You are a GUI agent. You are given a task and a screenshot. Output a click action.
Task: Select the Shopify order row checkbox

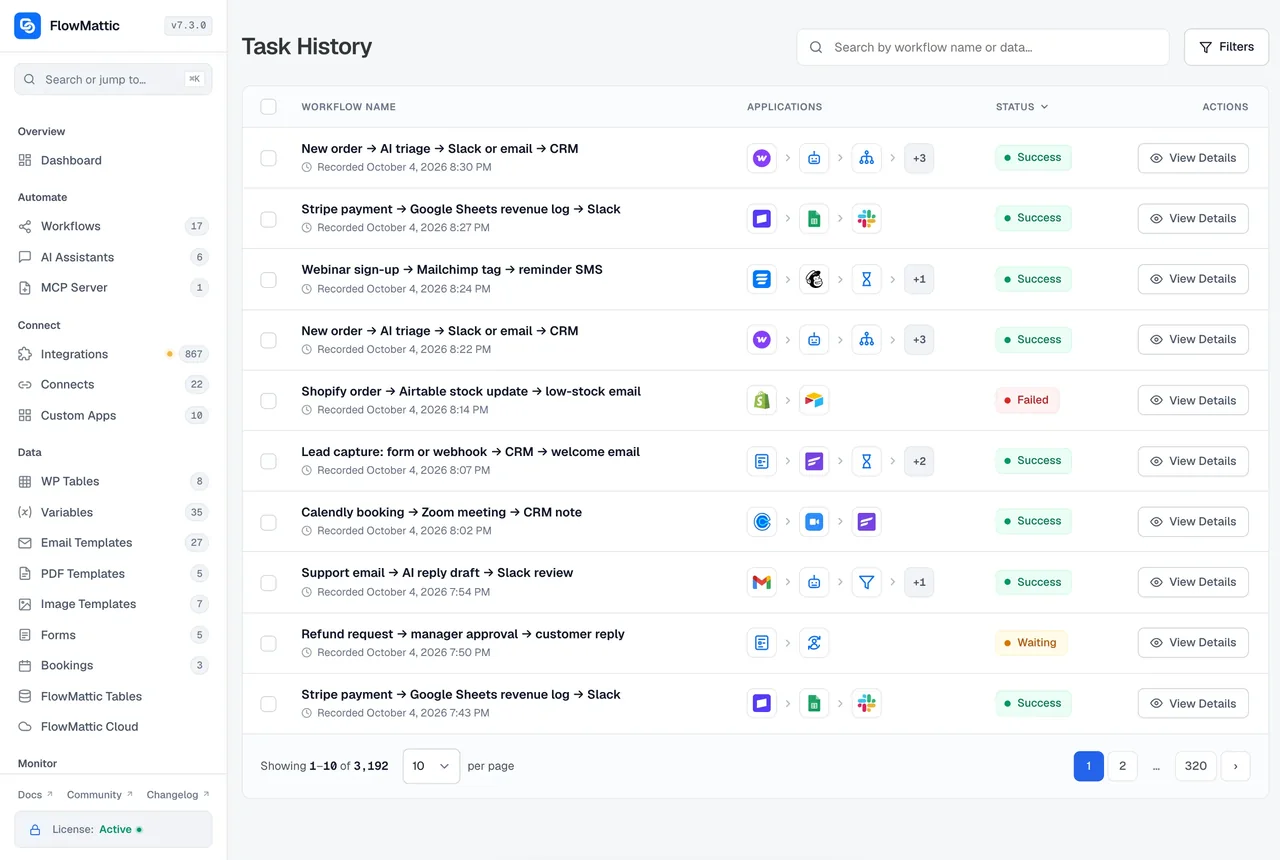(x=268, y=401)
